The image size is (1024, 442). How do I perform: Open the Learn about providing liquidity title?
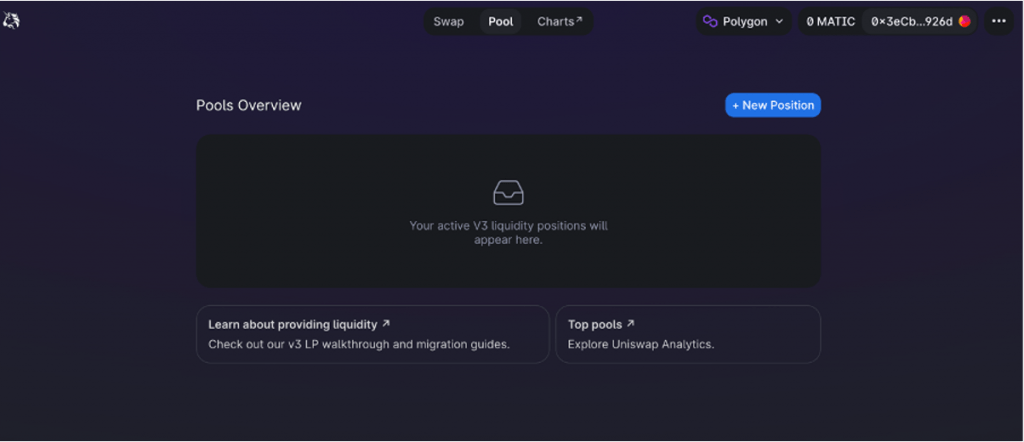(292, 324)
